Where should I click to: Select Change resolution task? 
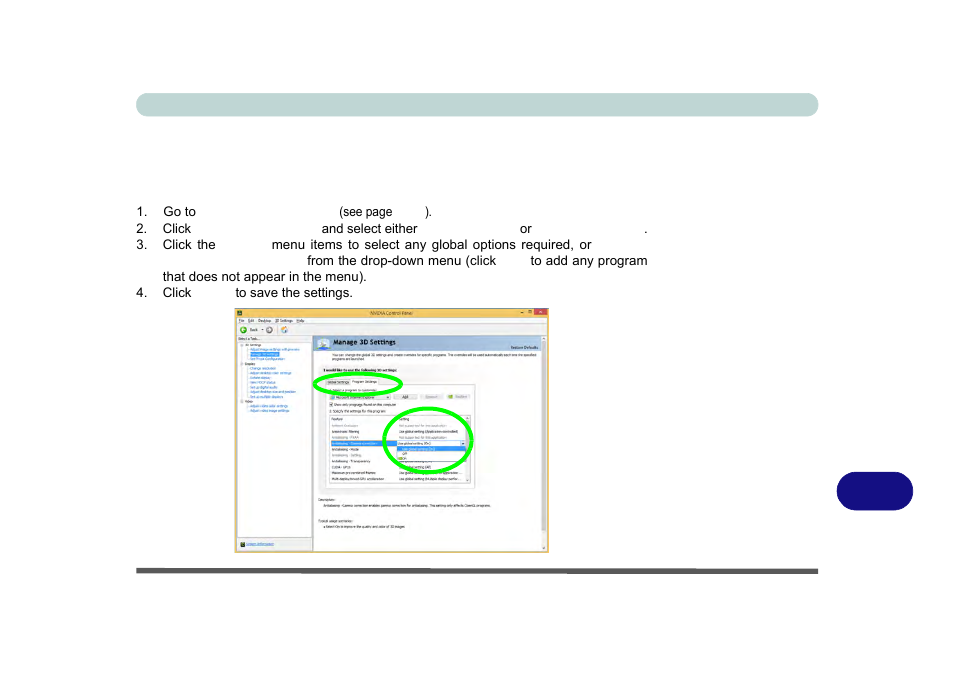(x=263, y=369)
